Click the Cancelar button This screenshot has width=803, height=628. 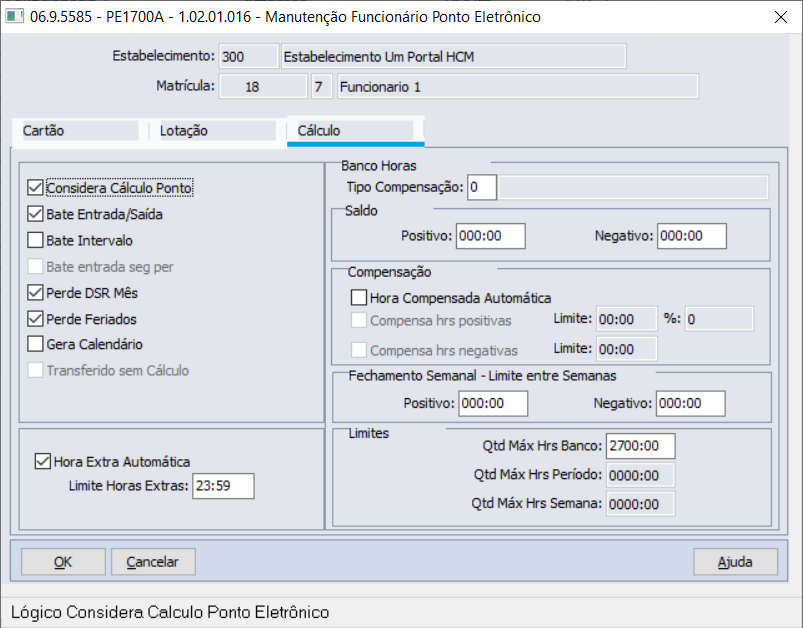point(153,562)
